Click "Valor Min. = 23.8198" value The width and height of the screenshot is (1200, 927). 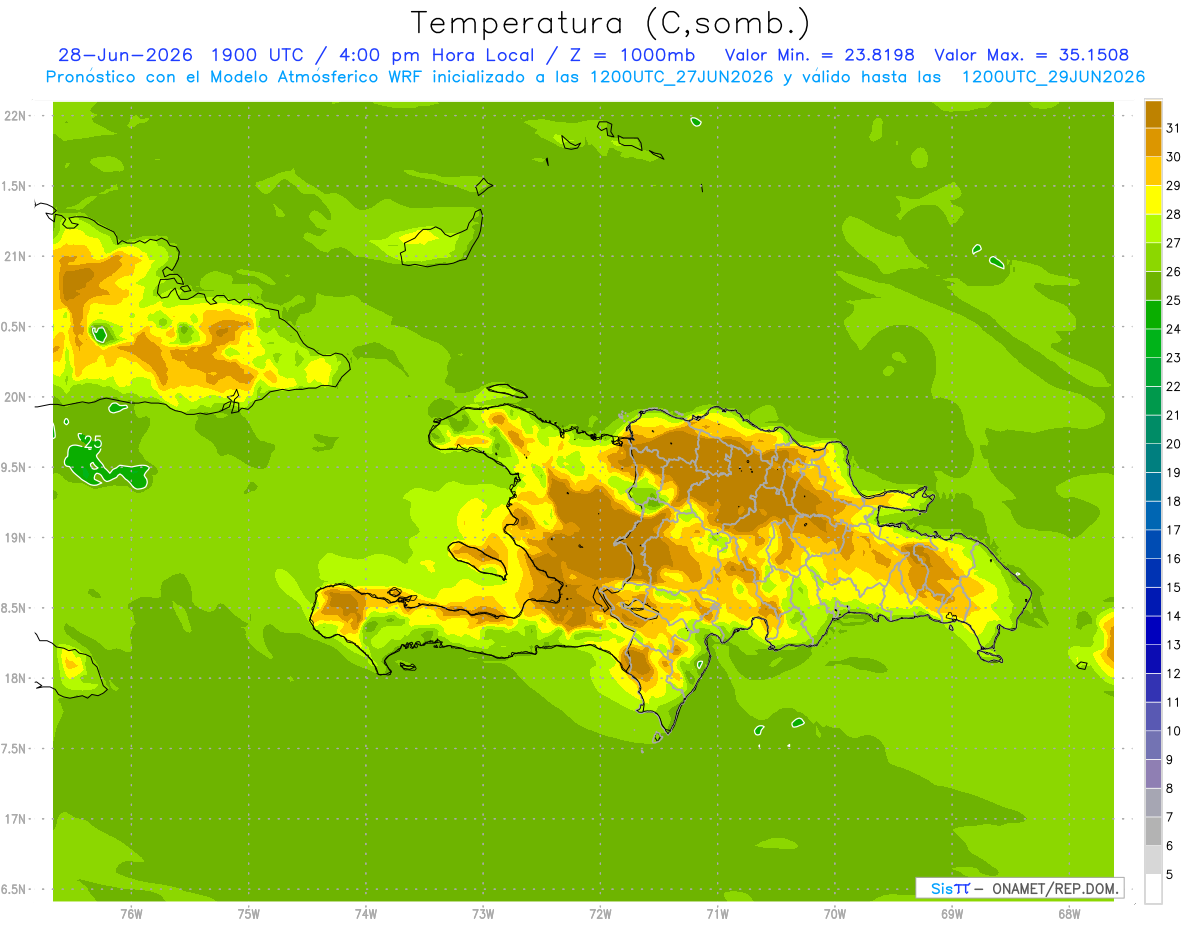coord(820,55)
